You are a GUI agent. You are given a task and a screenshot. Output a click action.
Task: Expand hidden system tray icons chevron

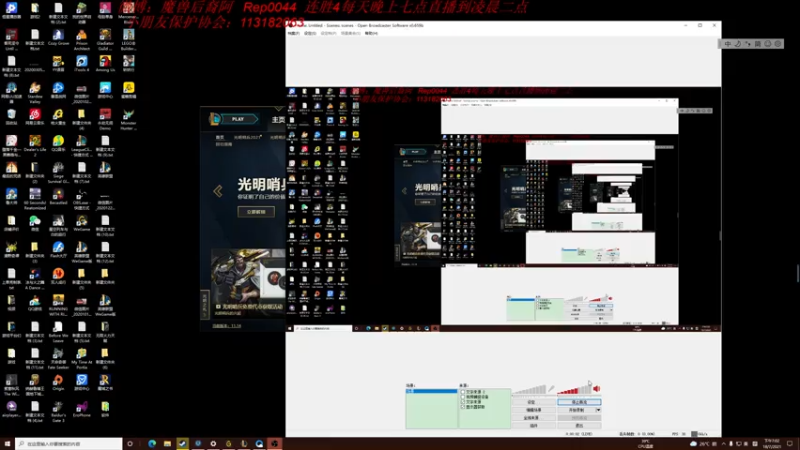pos(723,444)
